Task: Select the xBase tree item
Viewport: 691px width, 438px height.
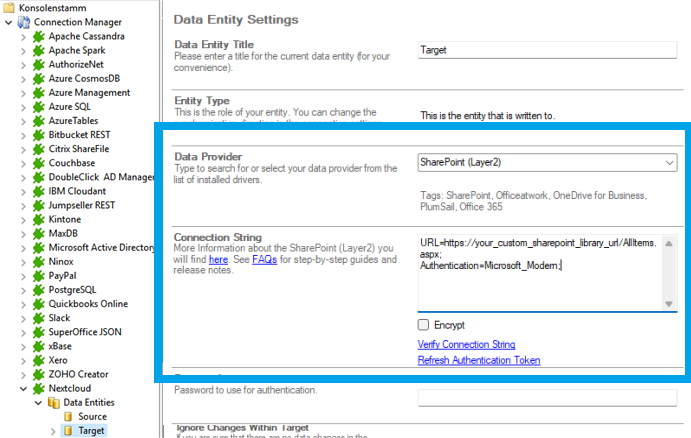Action: (x=60, y=346)
